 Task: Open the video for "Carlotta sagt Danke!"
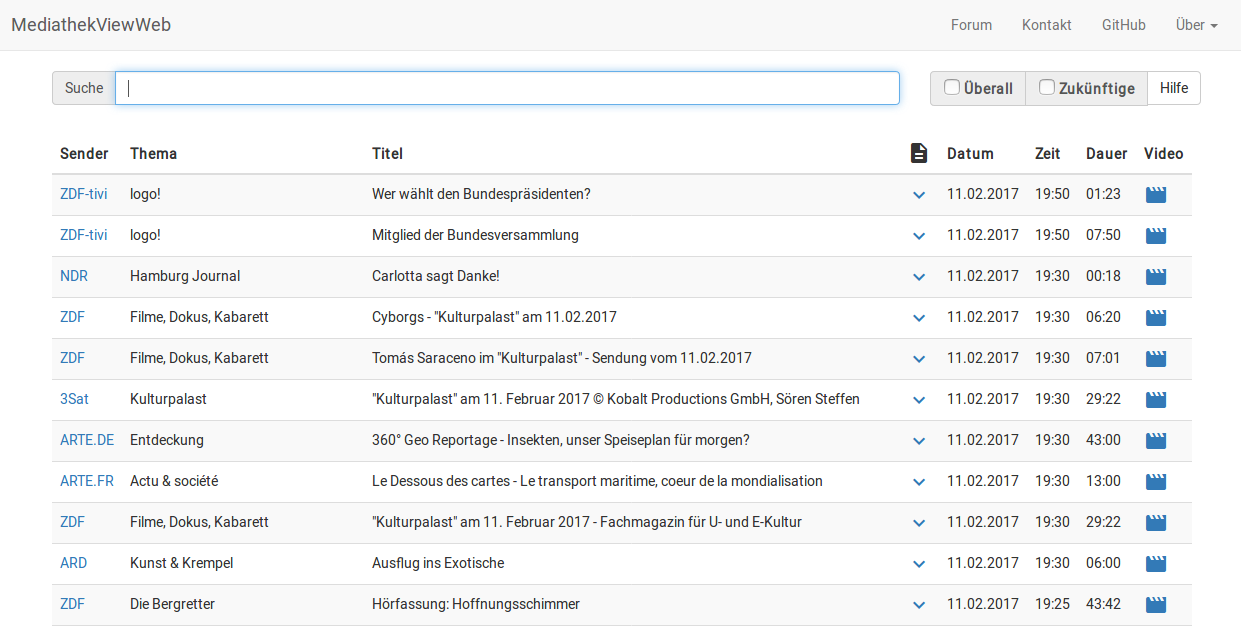coord(1155,276)
